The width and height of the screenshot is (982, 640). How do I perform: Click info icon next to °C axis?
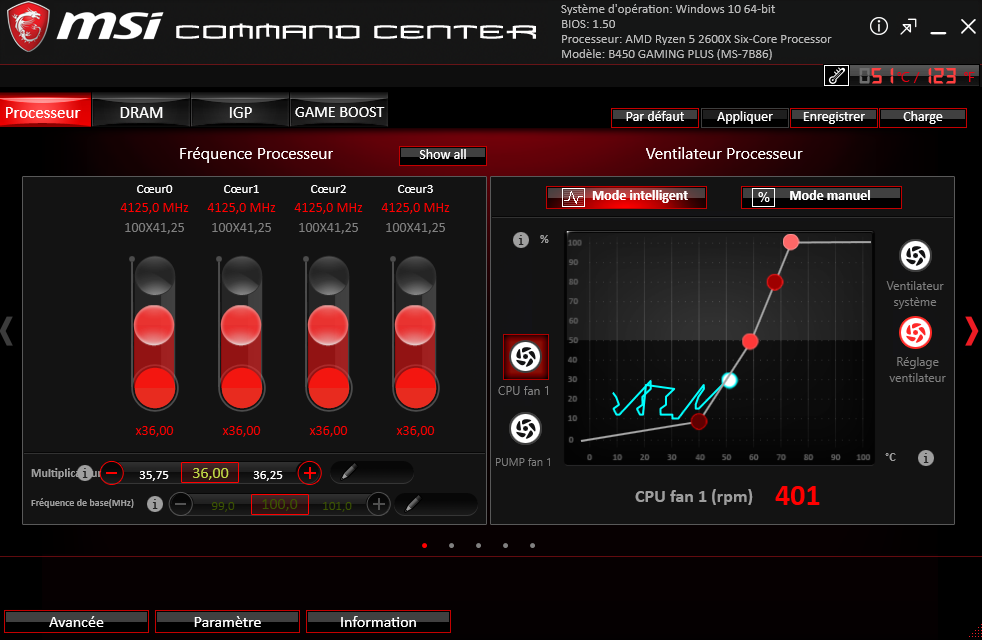coord(926,458)
